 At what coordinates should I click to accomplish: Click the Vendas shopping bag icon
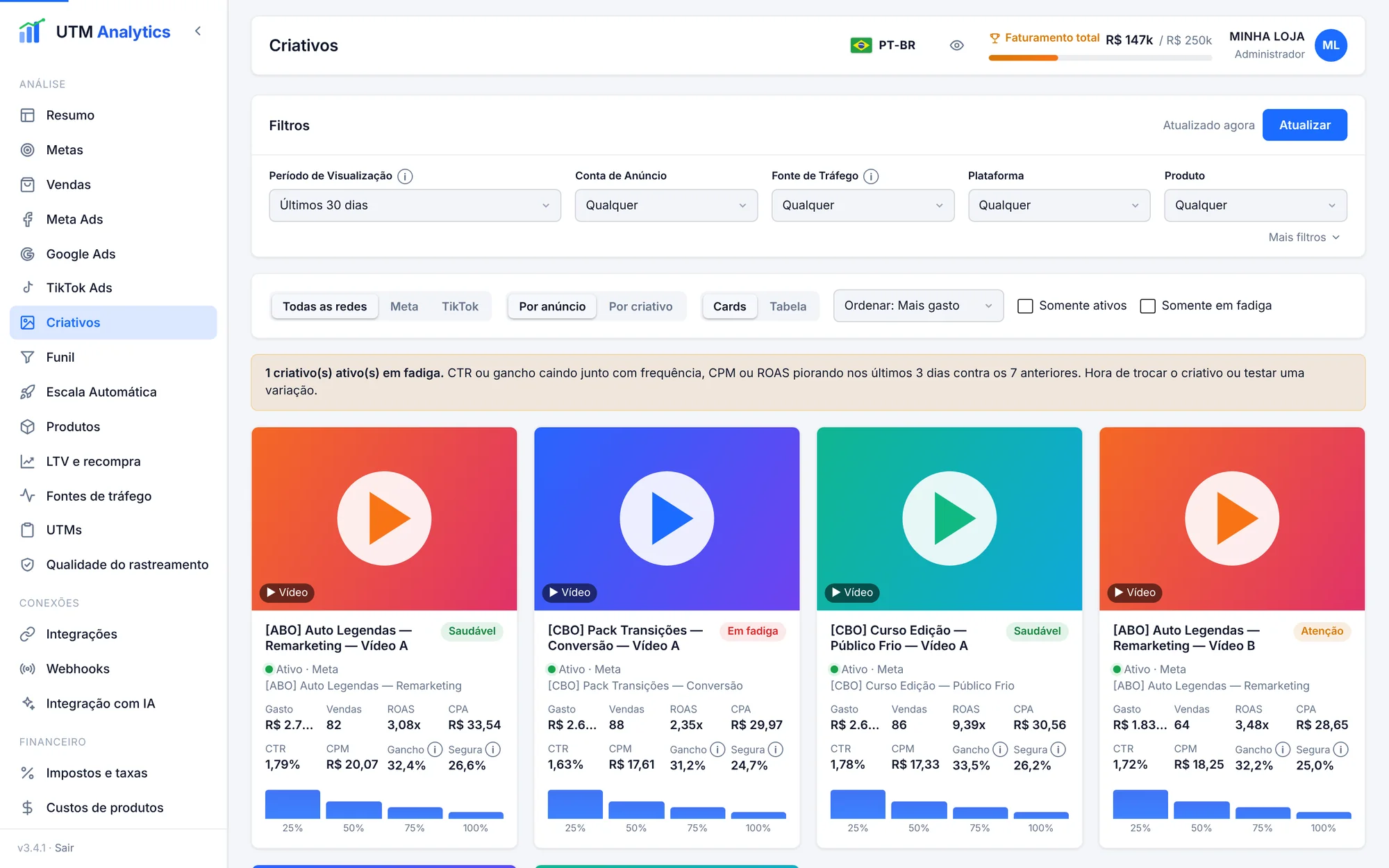(28, 185)
